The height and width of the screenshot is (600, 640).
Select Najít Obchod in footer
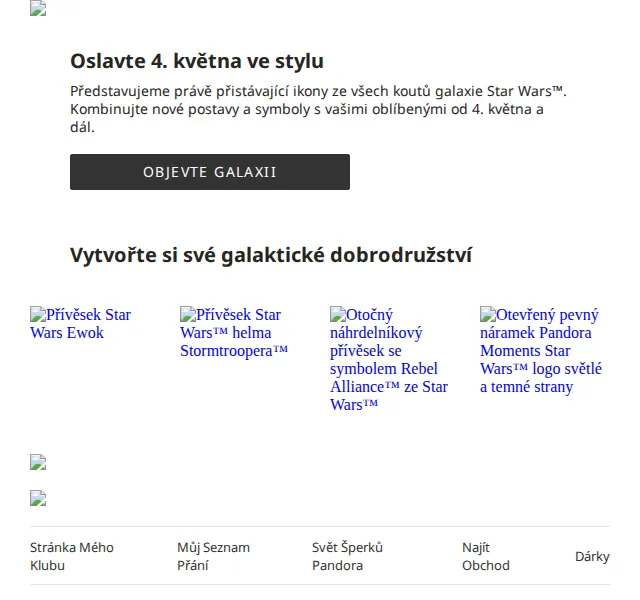pyautogui.click(x=486, y=556)
